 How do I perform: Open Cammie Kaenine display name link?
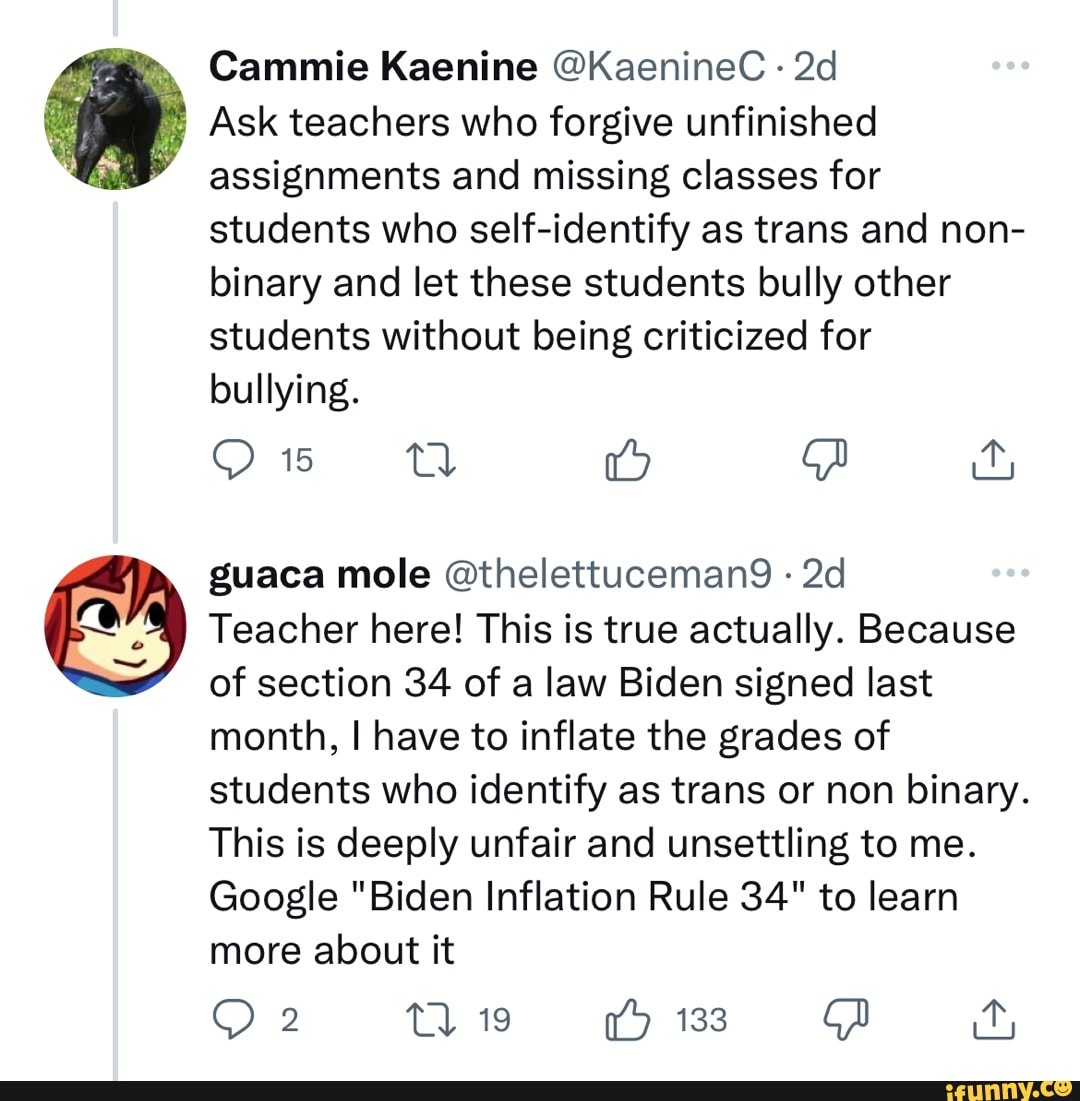pyautogui.click(x=373, y=68)
